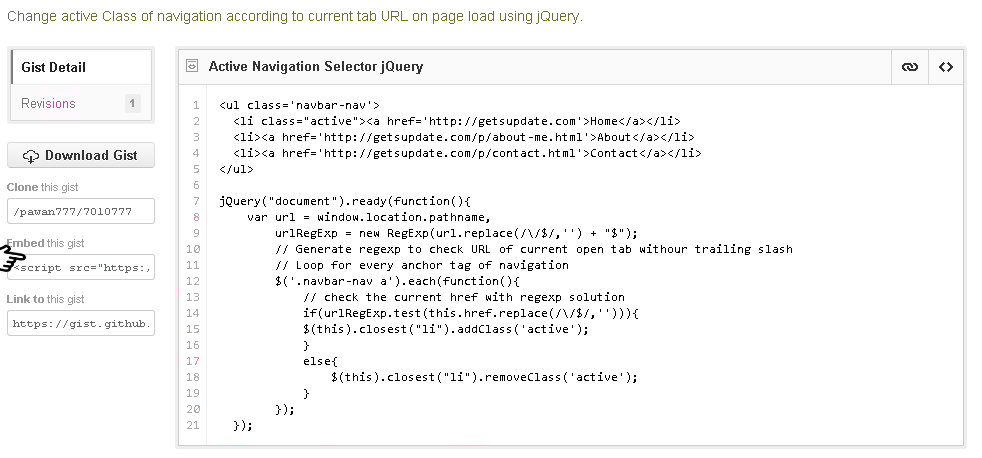The width and height of the screenshot is (982, 458).
Task: Click the code line with about-me.html
Action: [x=464, y=137]
